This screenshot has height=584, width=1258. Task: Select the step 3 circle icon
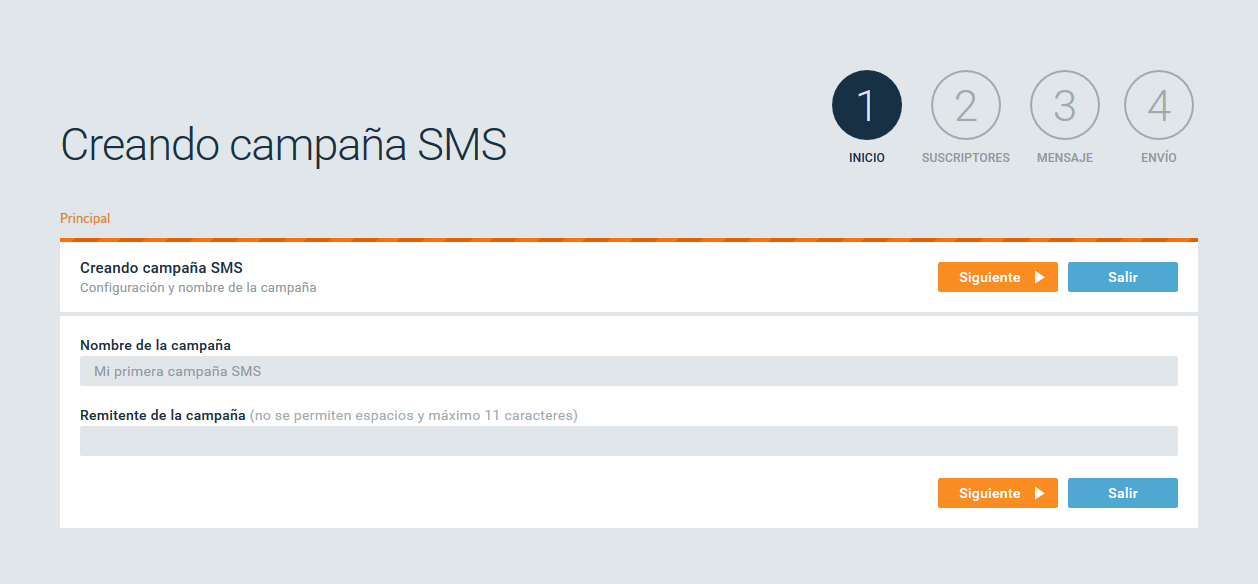[1065, 105]
